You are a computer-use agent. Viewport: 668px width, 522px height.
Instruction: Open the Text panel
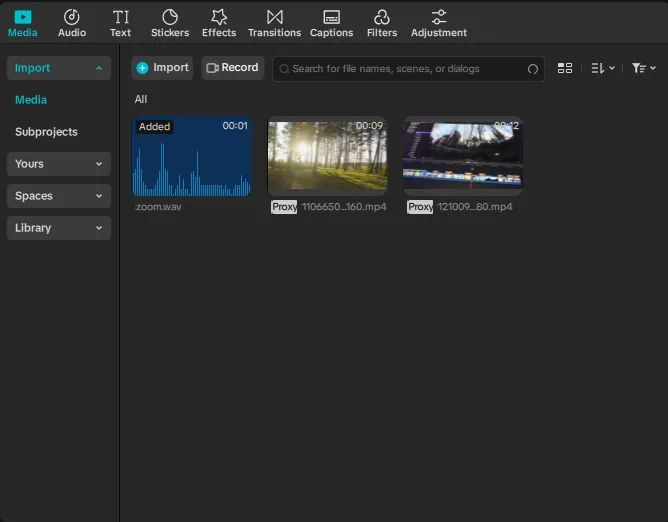(x=120, y=23)
